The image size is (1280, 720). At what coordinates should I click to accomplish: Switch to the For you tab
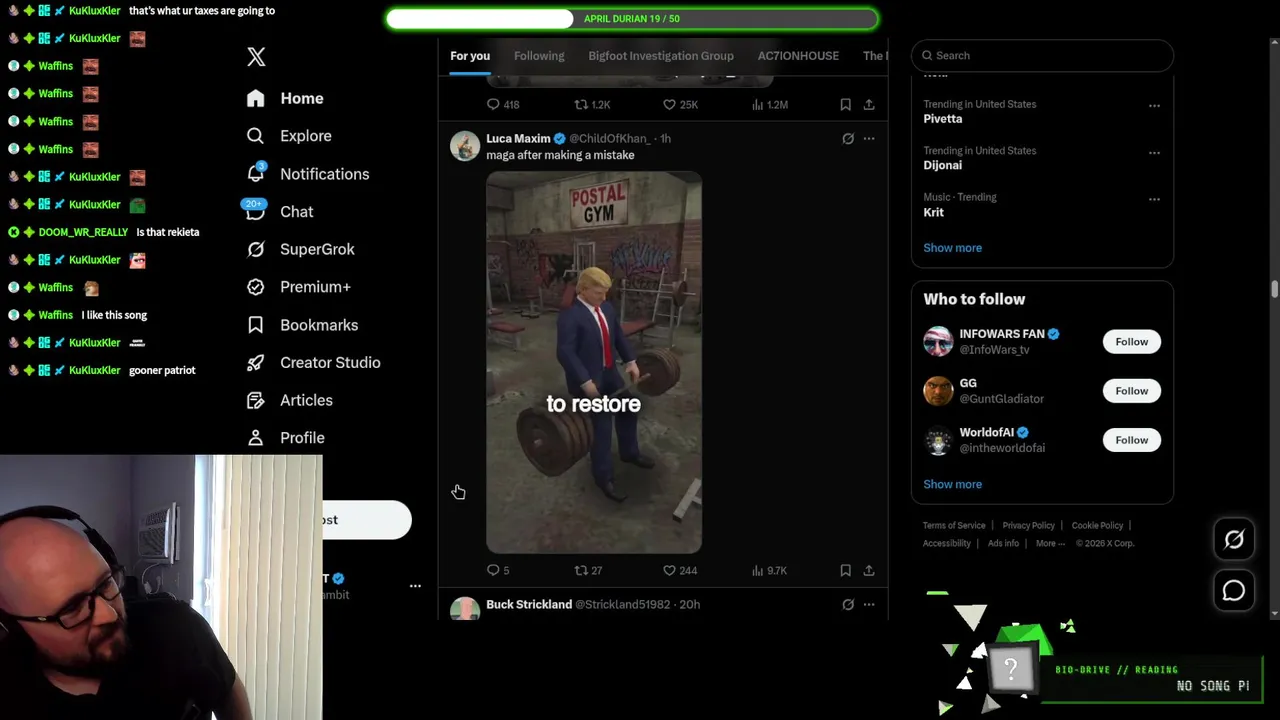(470, 56)
